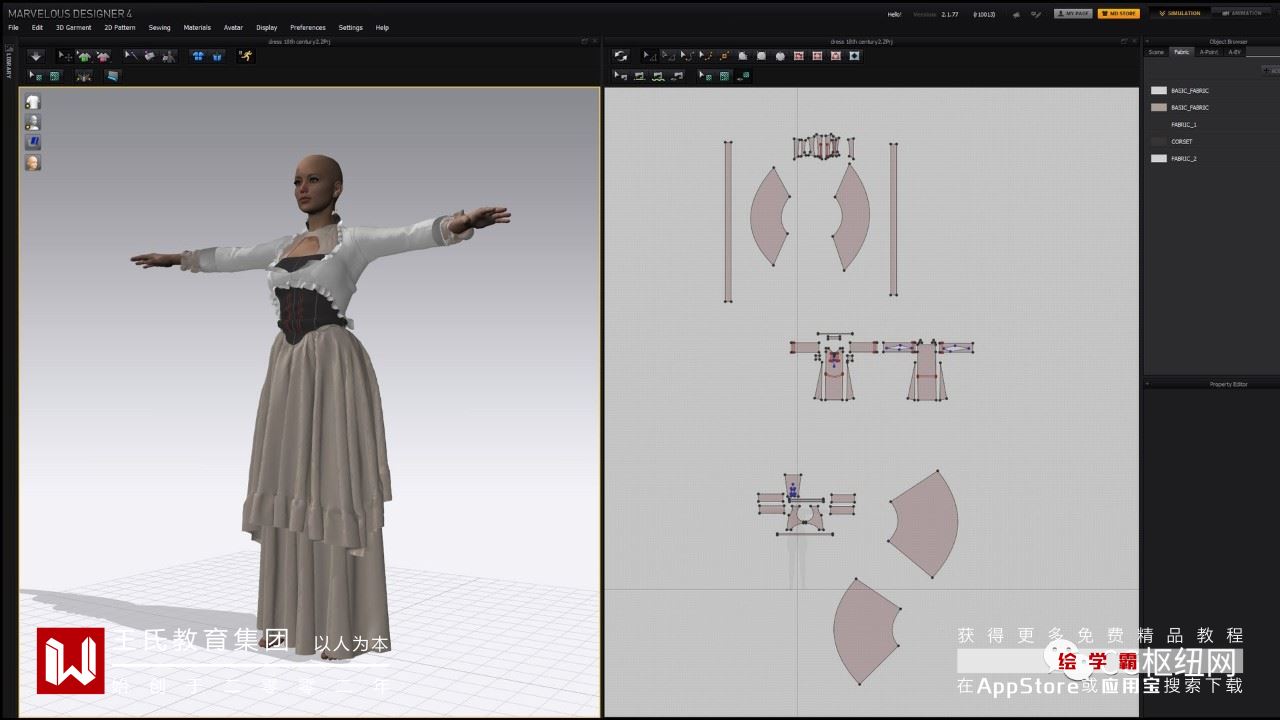
Task: Toggle the avatar head display icon
Action: click(33, 162)
